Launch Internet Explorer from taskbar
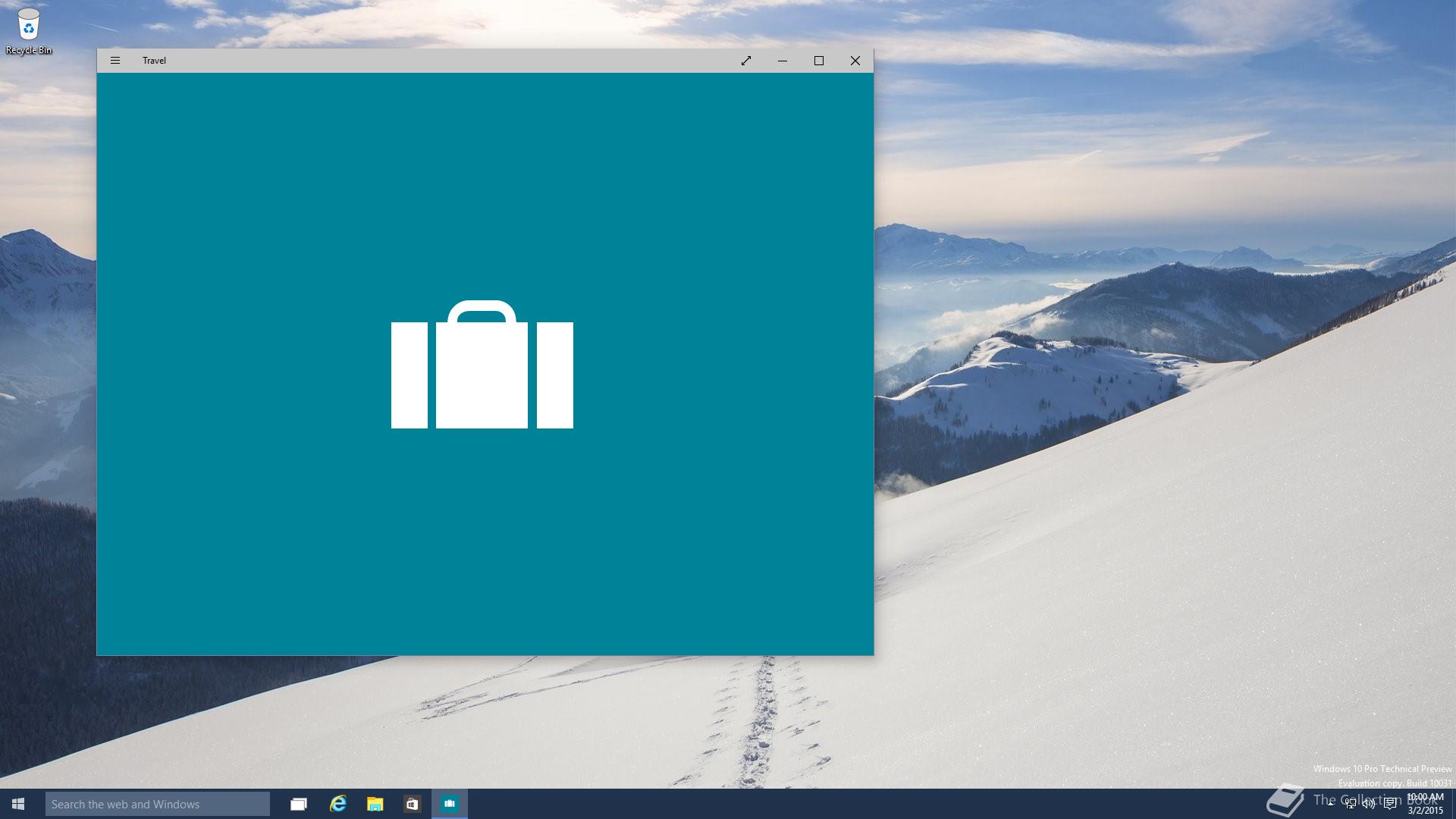Screen dimensions: 1456x819 coord(337,804)
